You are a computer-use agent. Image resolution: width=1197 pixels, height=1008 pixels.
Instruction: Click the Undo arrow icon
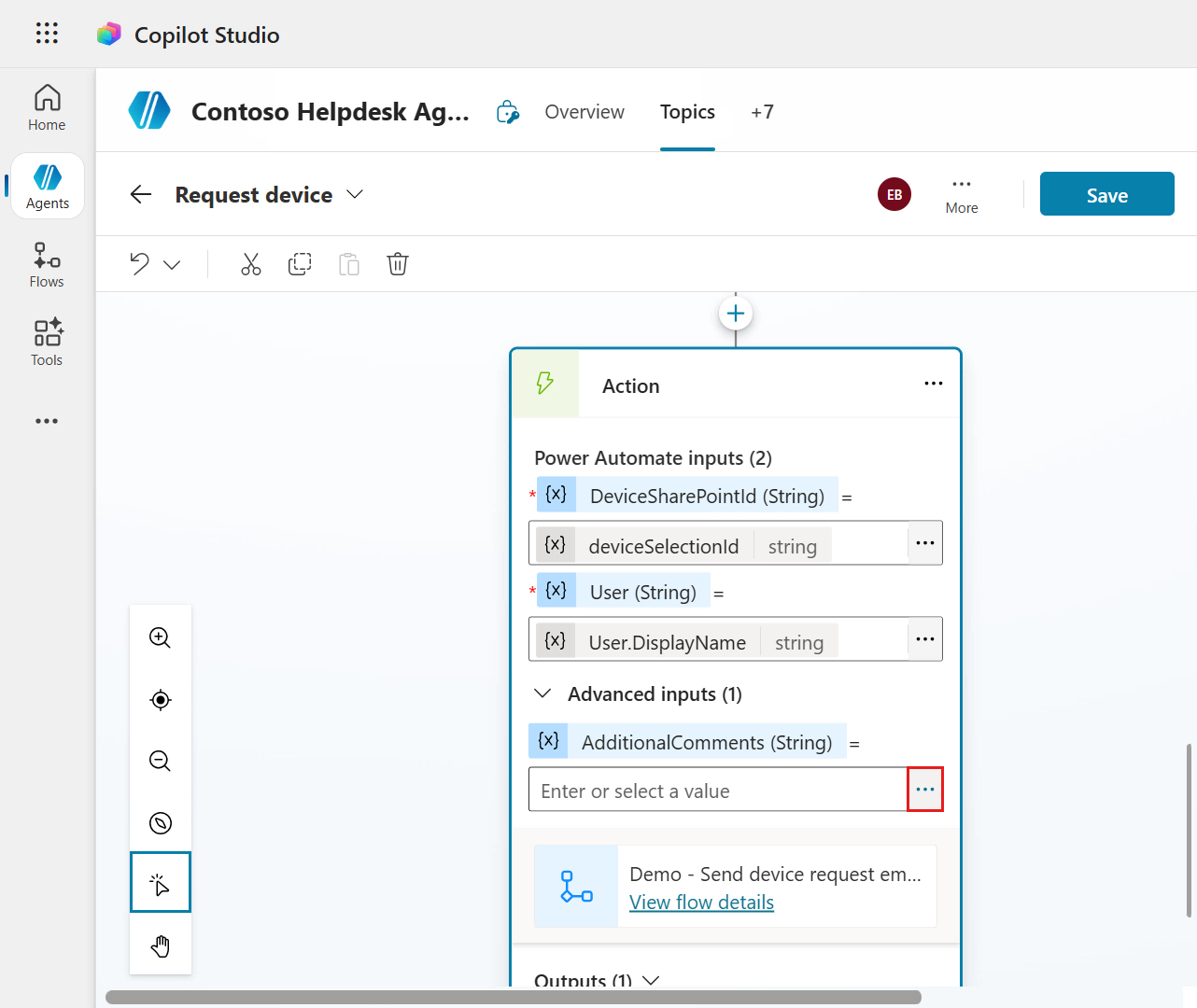tap(140, 264)
